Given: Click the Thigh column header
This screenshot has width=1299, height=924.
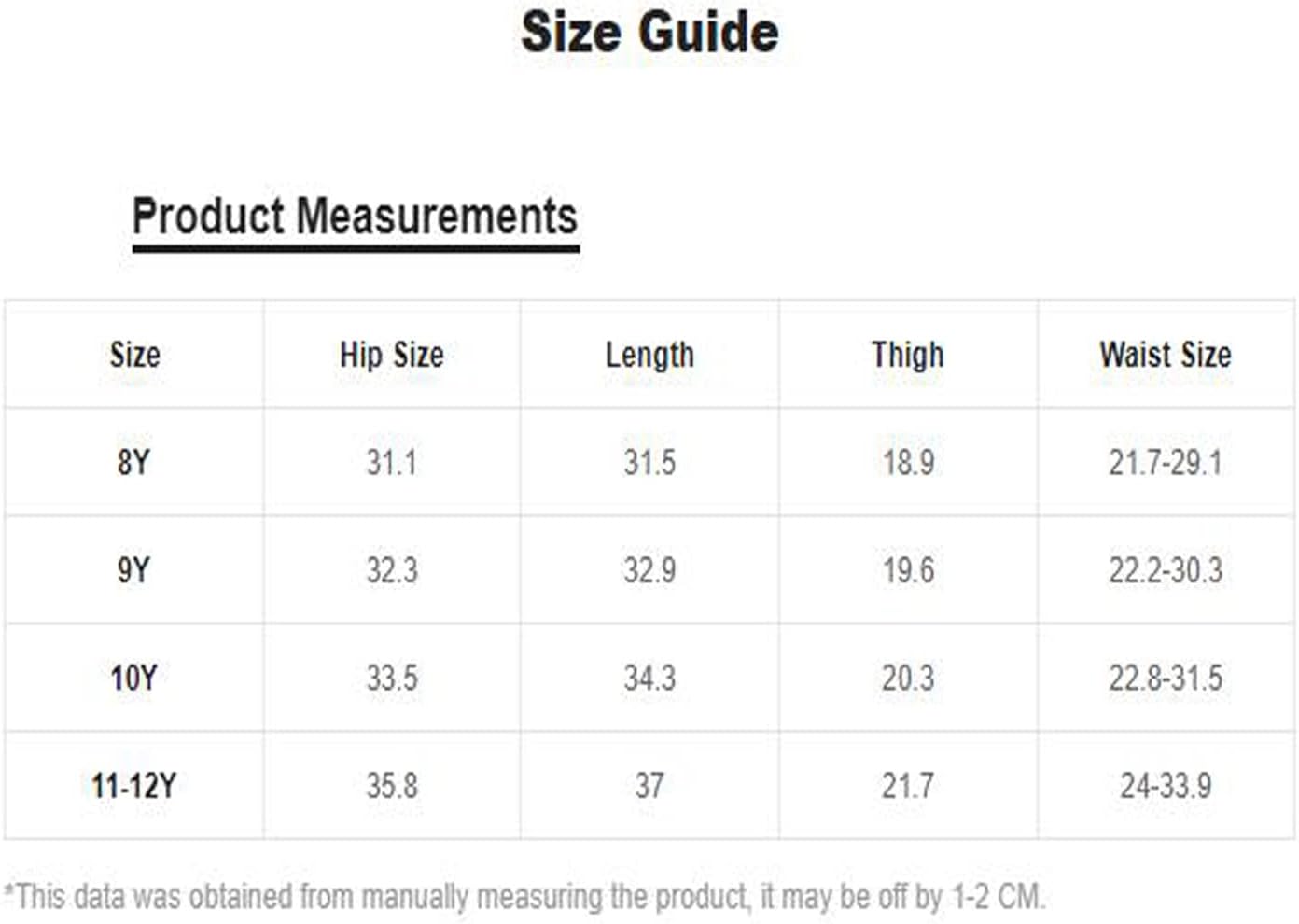Looking at the screenshot, I should [x=908, y=355].
